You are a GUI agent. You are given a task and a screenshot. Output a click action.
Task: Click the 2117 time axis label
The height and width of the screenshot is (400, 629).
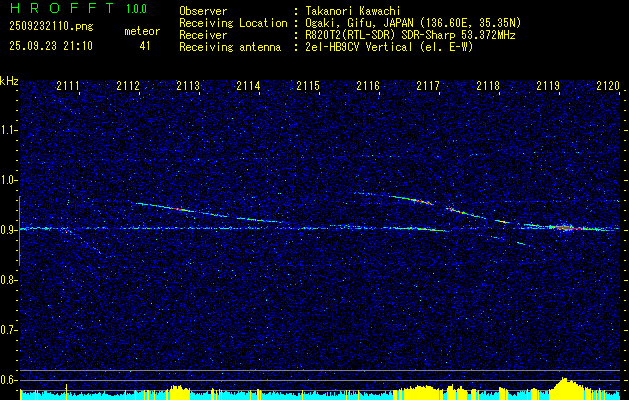coord(428,86)
